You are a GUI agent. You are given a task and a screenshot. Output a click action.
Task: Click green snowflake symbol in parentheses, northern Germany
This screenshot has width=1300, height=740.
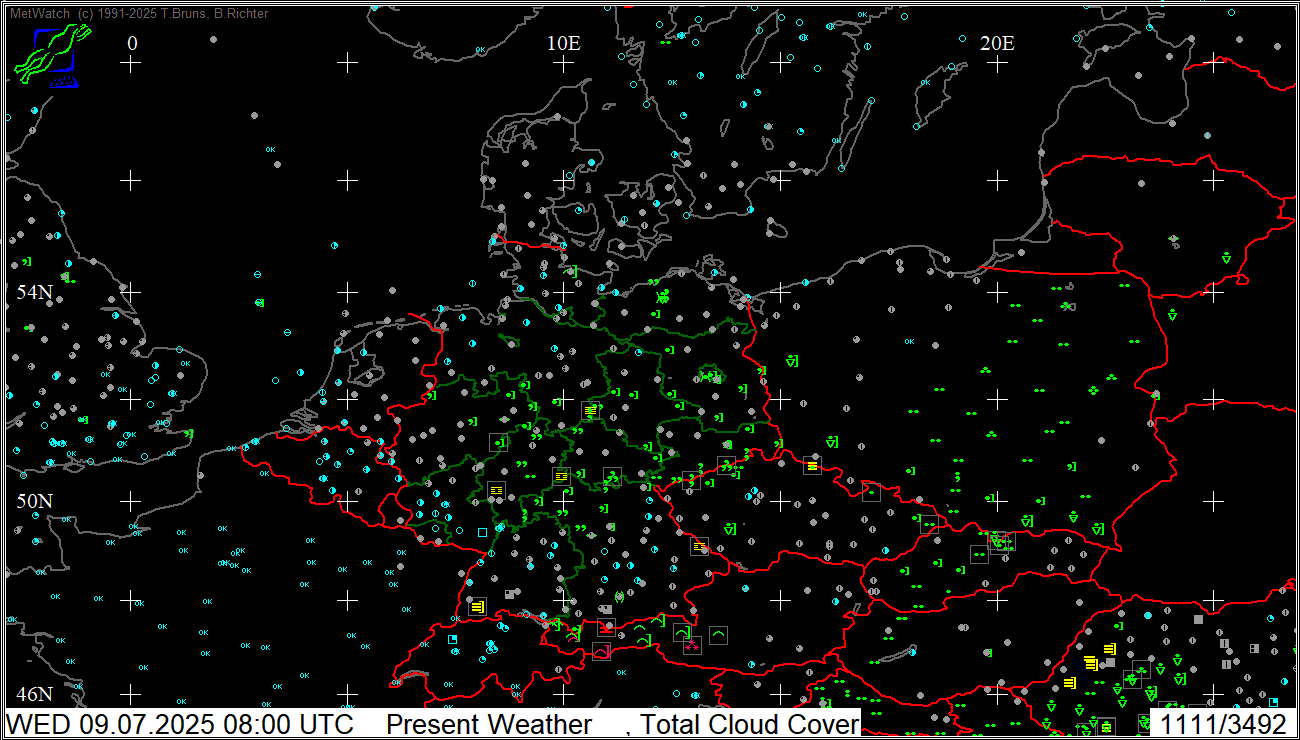(662, 296)
